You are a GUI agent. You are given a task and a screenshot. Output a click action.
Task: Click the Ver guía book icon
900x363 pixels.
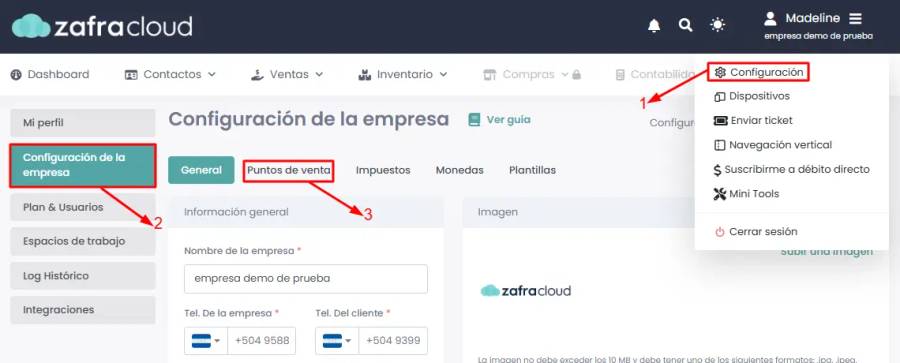point(474,119)
